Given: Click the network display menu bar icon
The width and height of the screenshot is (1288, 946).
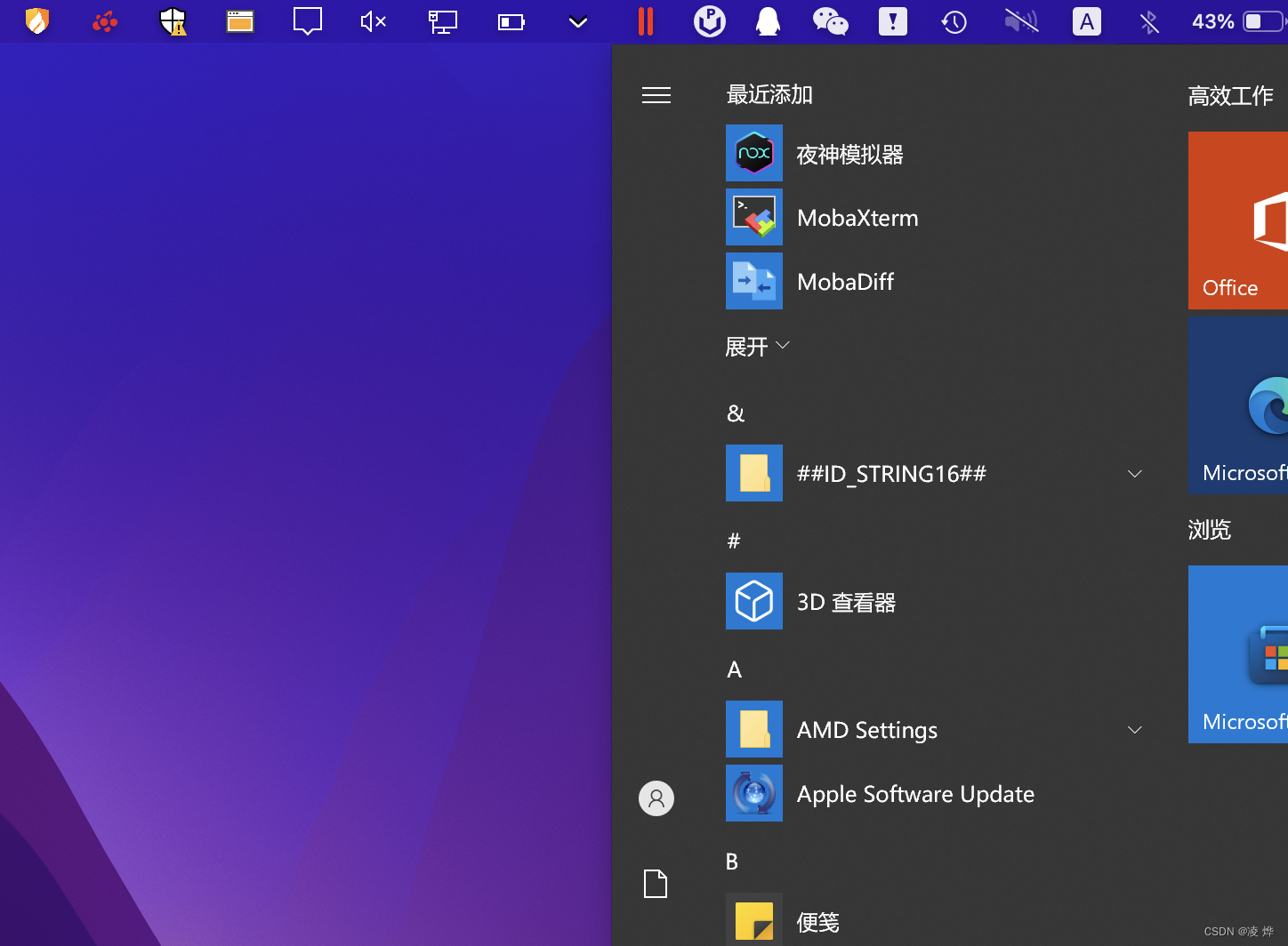Looking at the screenshot, I should (442, 21).
